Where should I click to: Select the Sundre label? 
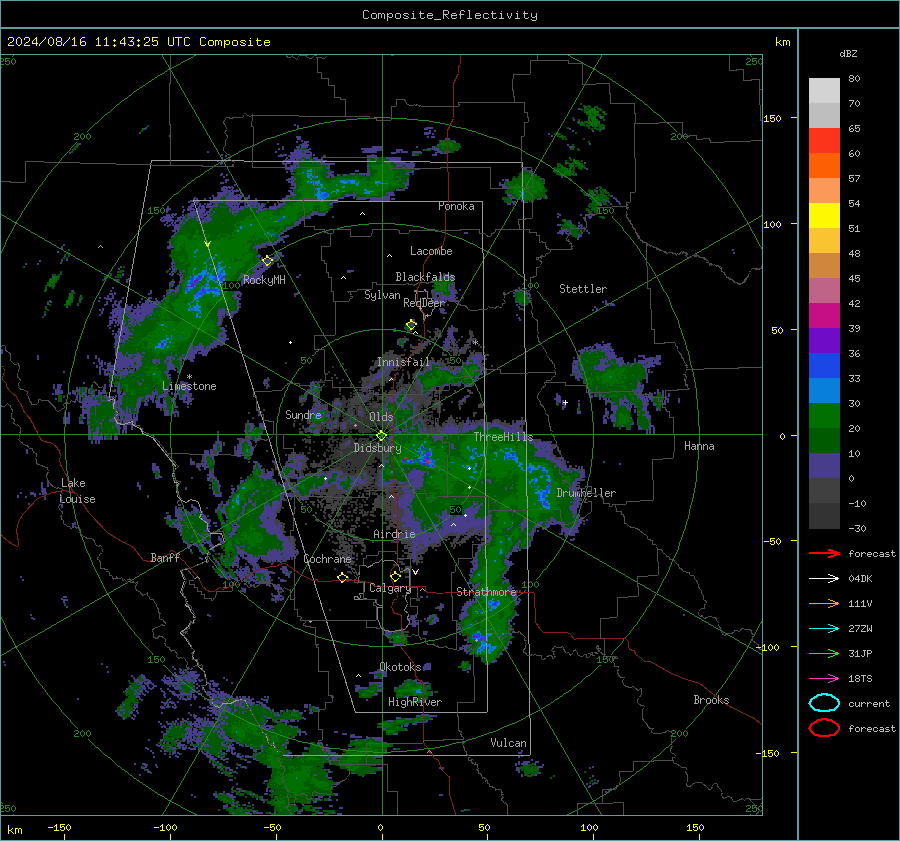pos(303,414)
